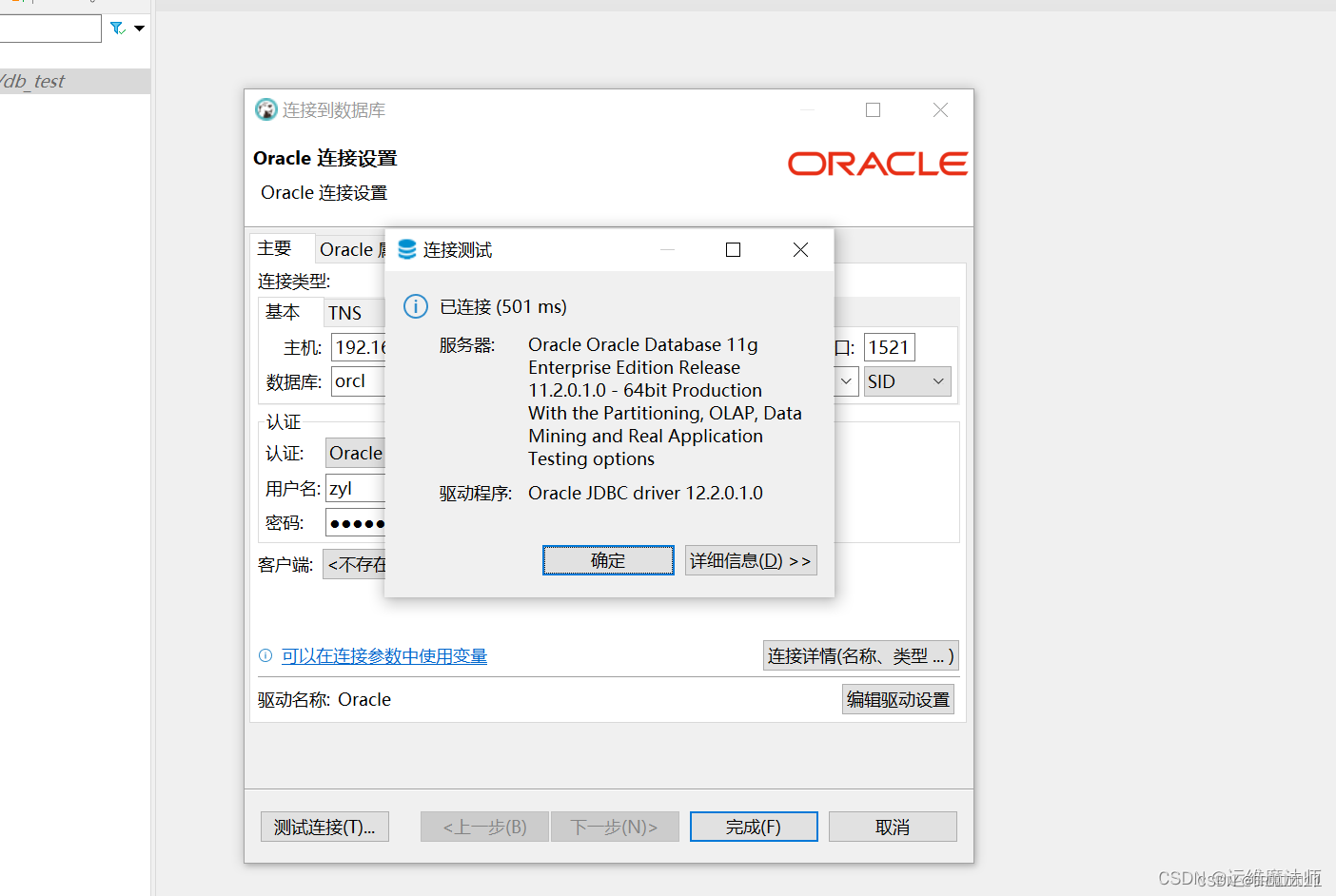Click the DBeaver icon in the 连接到数据库 title bar
The image size is (1336, 896).
(x=265, y=110)
